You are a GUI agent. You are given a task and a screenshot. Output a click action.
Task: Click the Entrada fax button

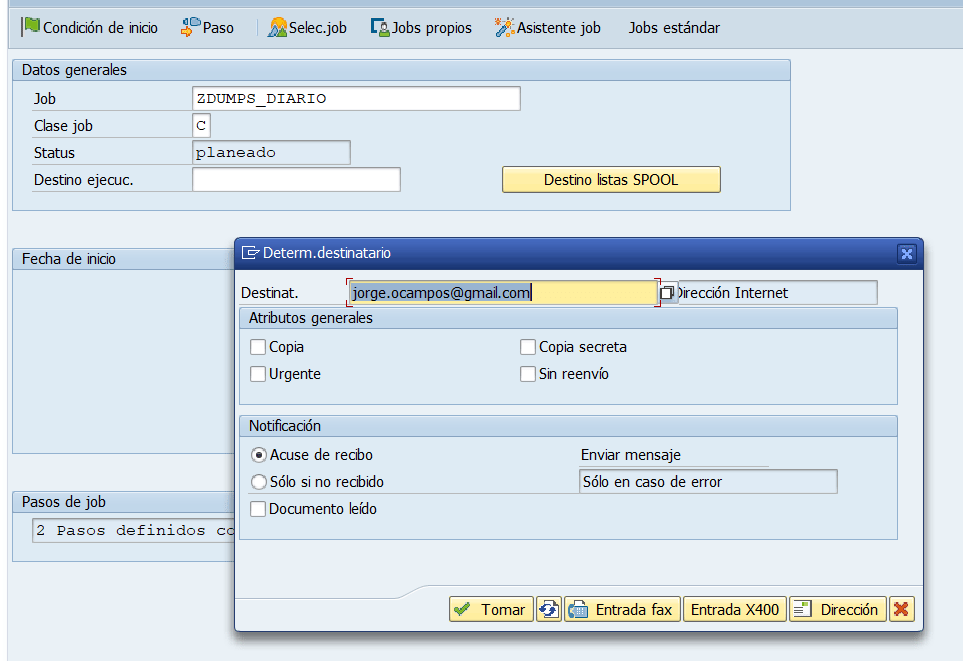(x=622, y=609)
